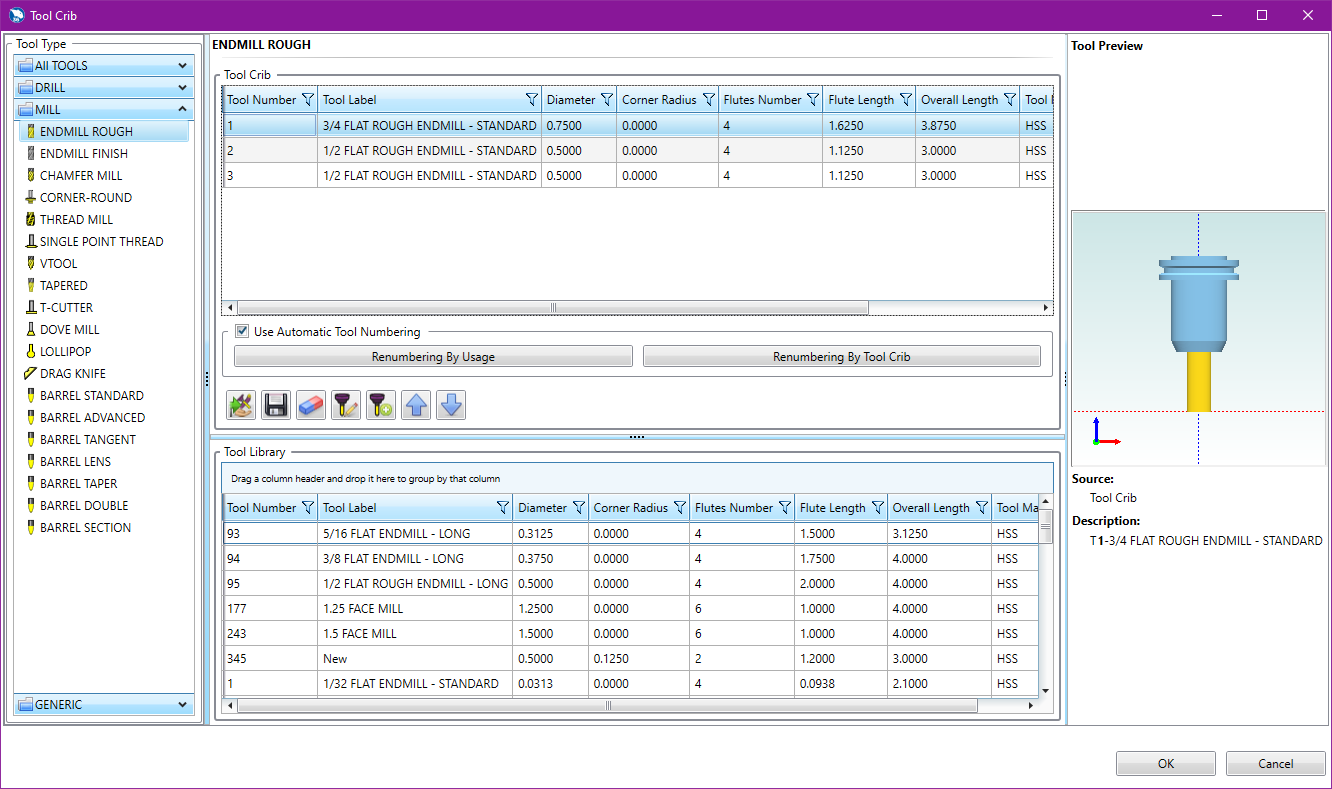
Task: Select ENDMILL FINISH tool type
Action: coord(84,154)
